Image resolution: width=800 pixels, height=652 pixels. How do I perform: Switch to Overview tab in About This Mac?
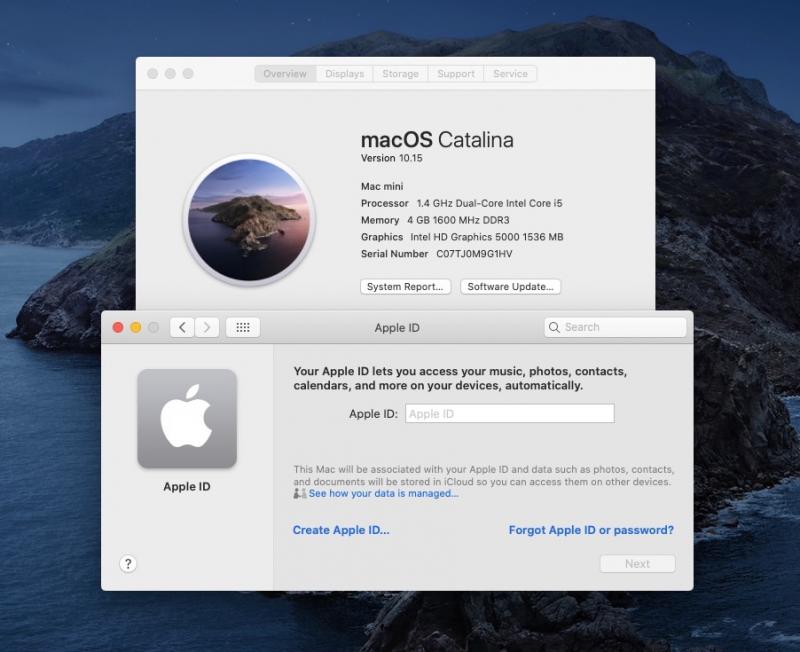click(x=285, y=74)
